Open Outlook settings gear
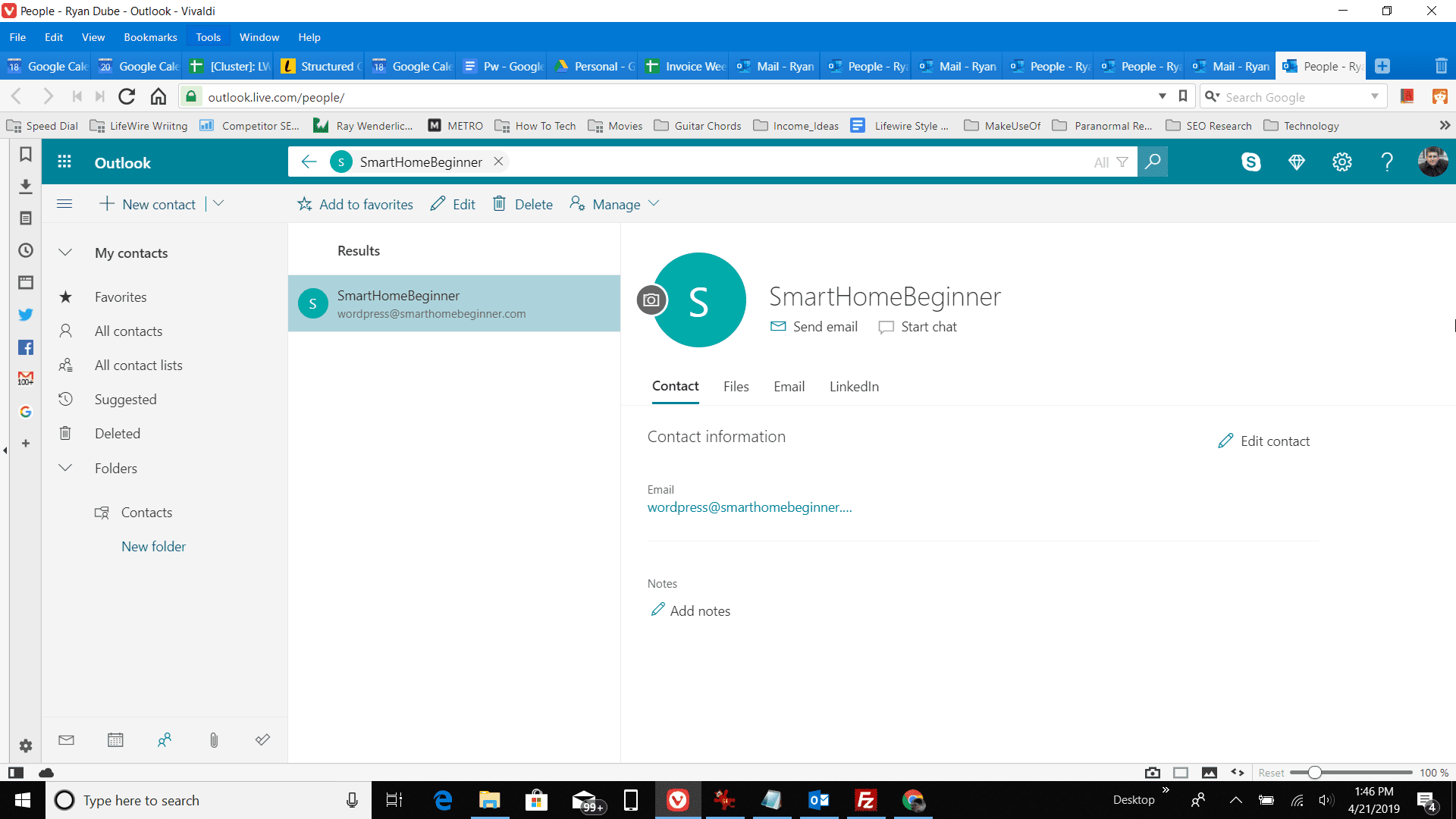This screenshot has height=819, width=1456. pos(1341,162)
